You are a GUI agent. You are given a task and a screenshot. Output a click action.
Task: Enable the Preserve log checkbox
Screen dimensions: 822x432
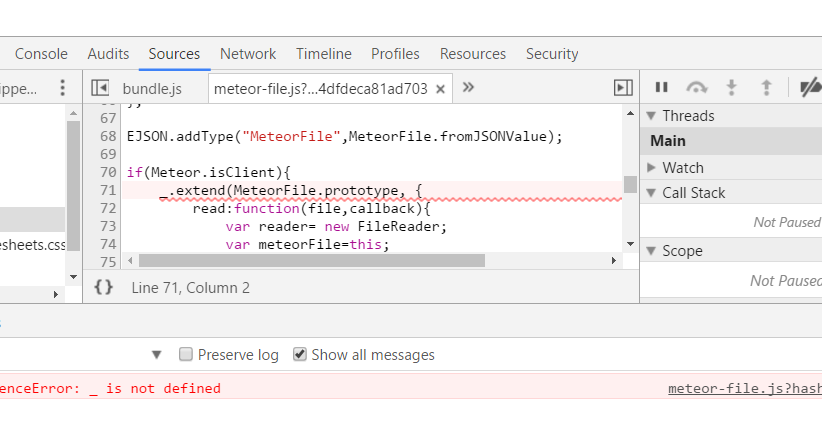pyautogui.click(x=186, y=354)
